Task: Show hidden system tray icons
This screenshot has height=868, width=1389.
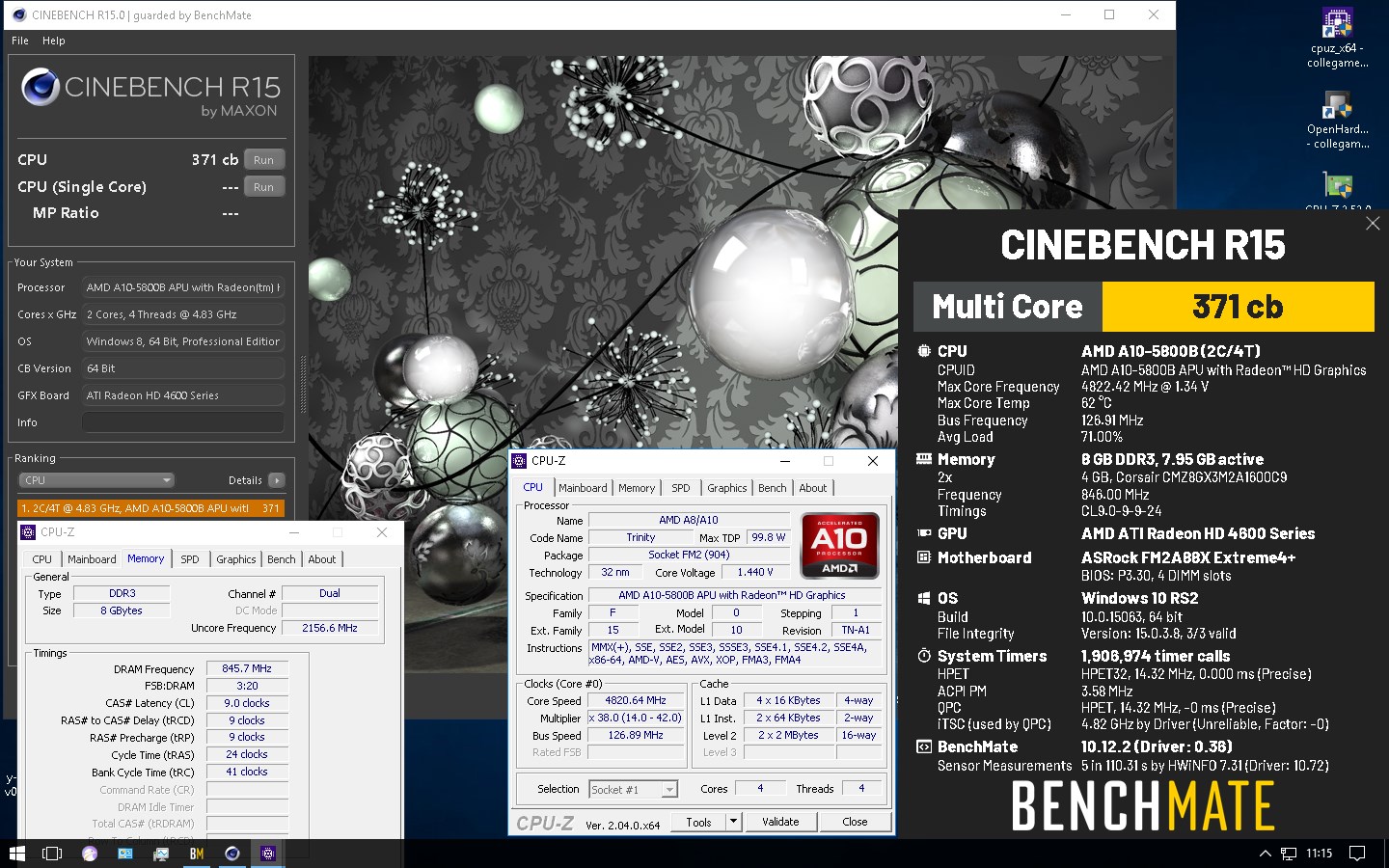Action: point(1266,854)
